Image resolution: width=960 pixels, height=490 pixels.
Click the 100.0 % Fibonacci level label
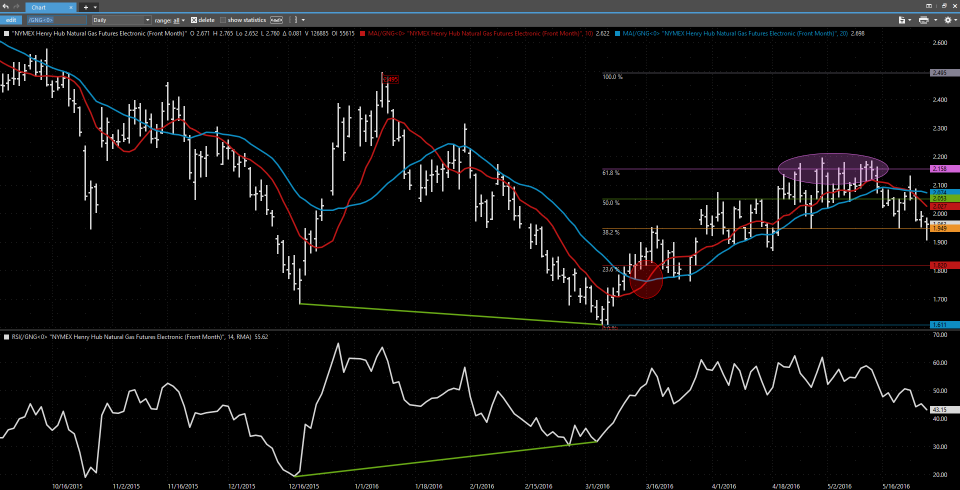click(x=612, y=77)
